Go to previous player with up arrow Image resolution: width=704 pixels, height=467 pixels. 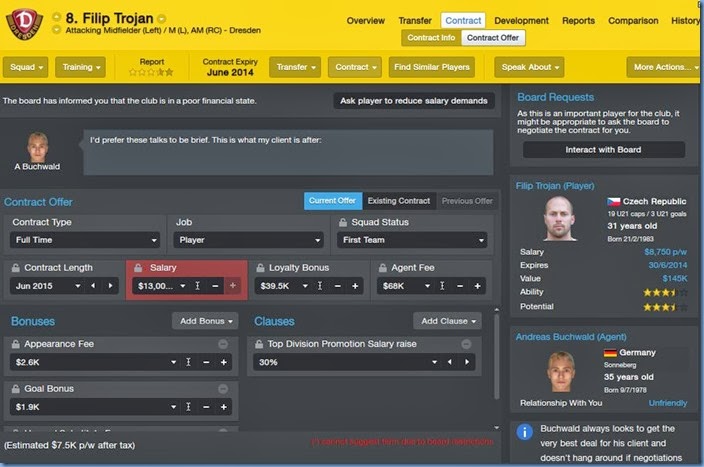(57, 17)
